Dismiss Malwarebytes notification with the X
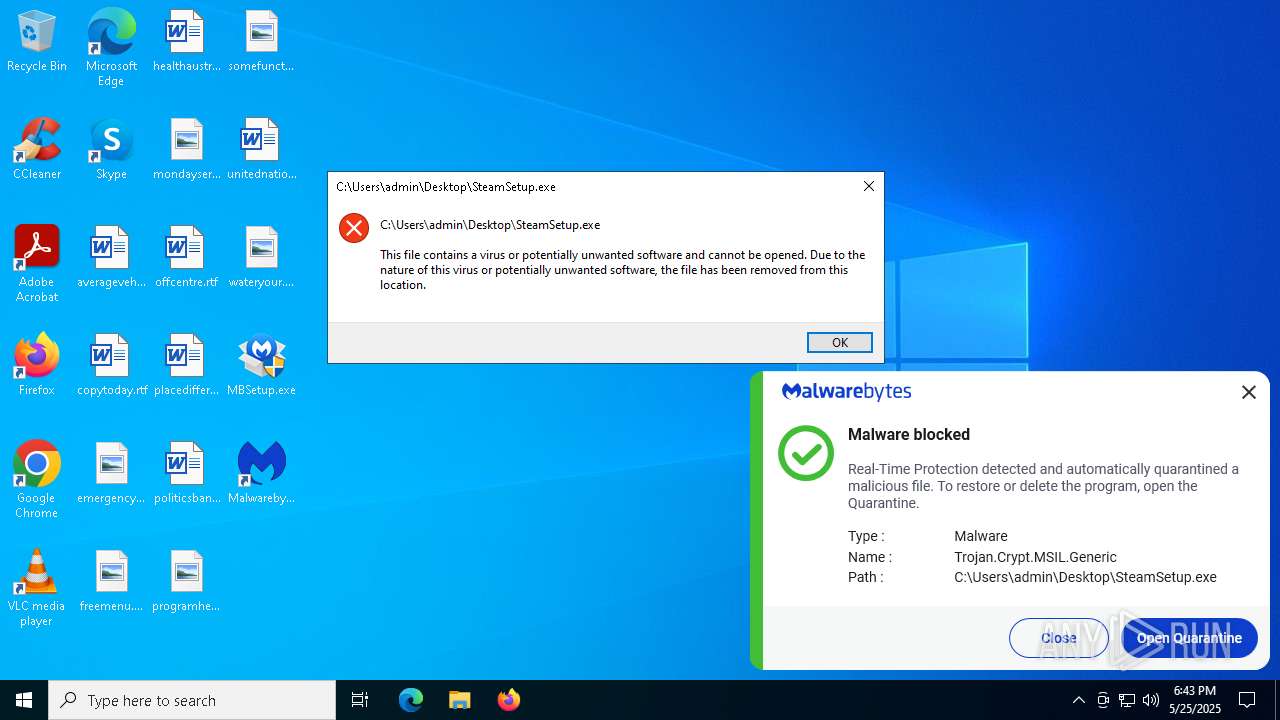The width and height of the screenshot is (1280, 720). 1248,393
